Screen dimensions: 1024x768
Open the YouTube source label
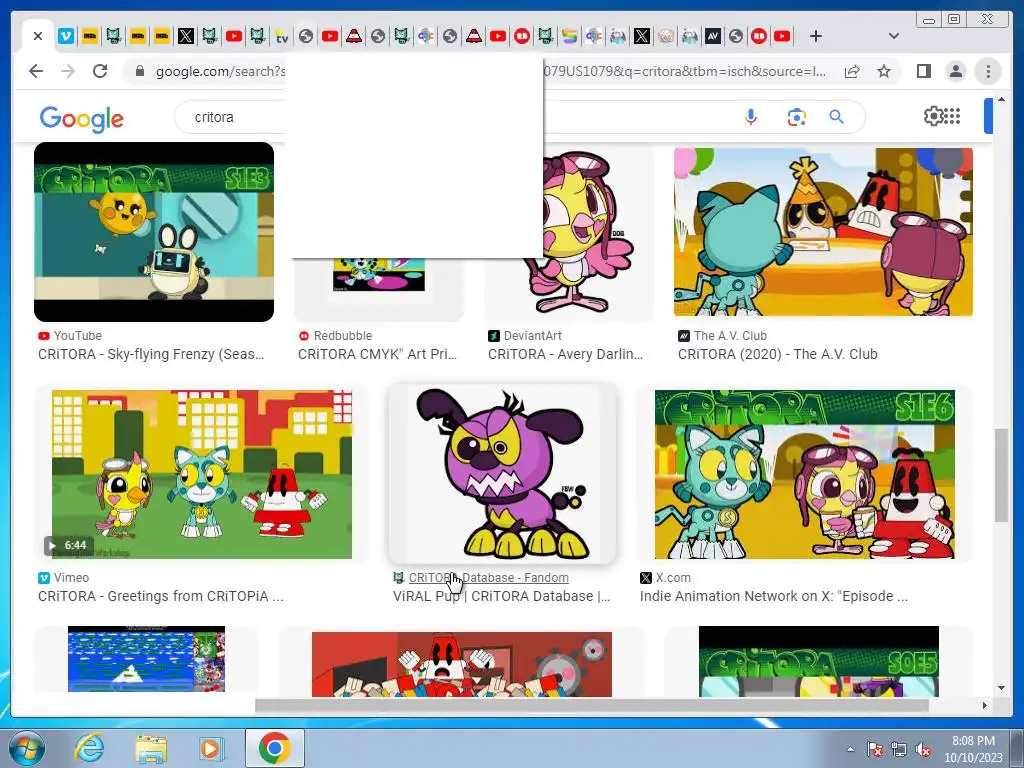(71, 336)
